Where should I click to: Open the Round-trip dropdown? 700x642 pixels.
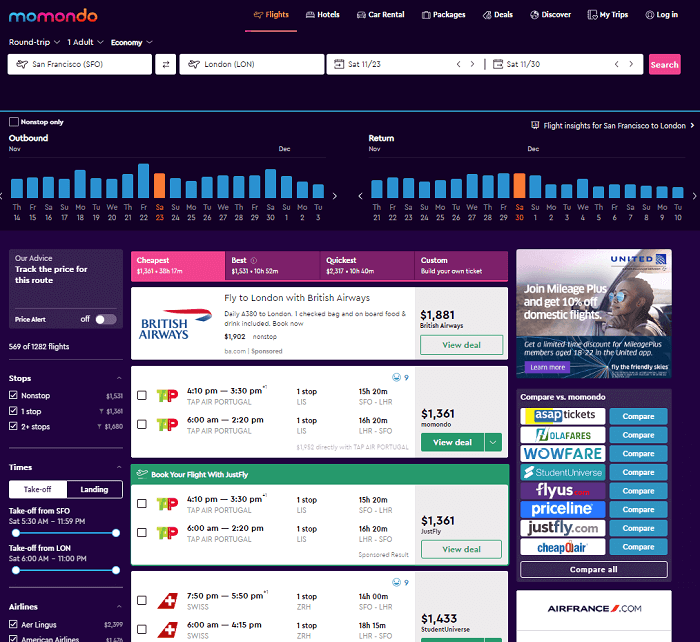(x=34, y=42)
